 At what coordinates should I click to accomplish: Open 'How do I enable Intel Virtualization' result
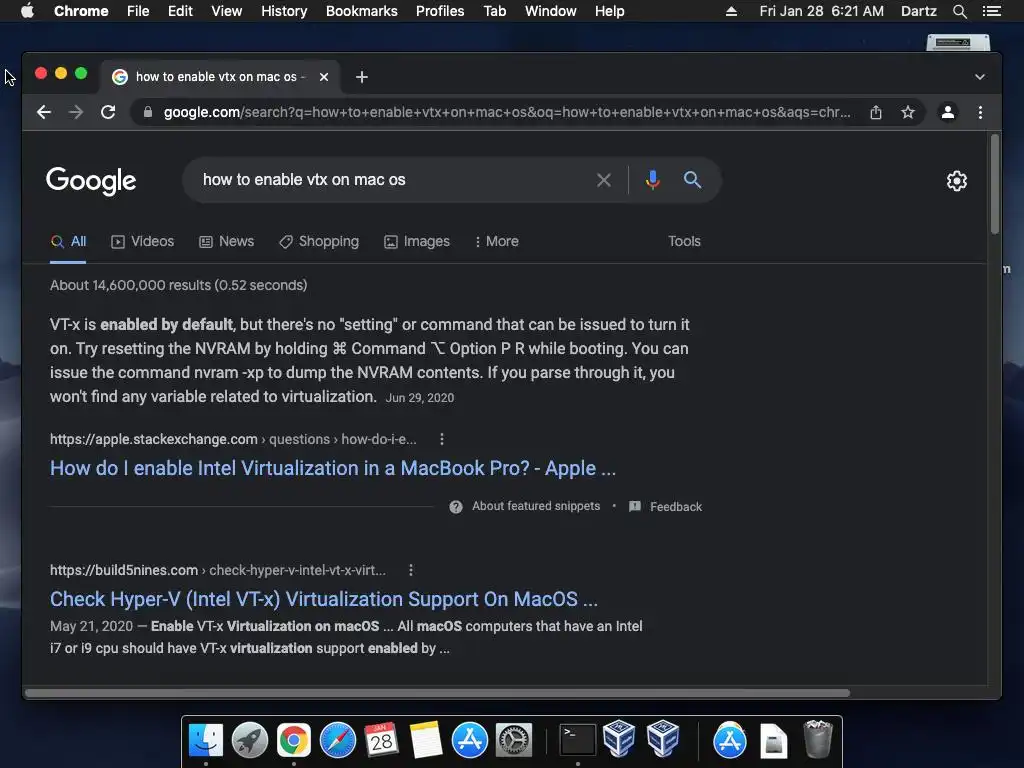[333, 468]
